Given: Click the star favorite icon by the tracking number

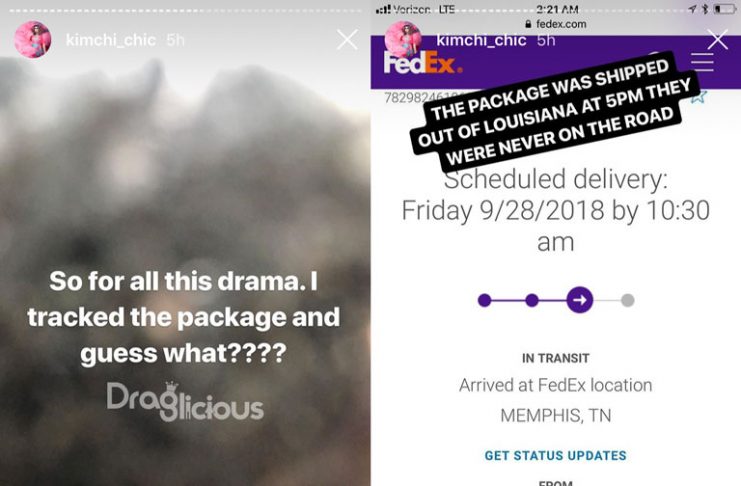Looking at the screenshot, I should (x=698, y=96).
